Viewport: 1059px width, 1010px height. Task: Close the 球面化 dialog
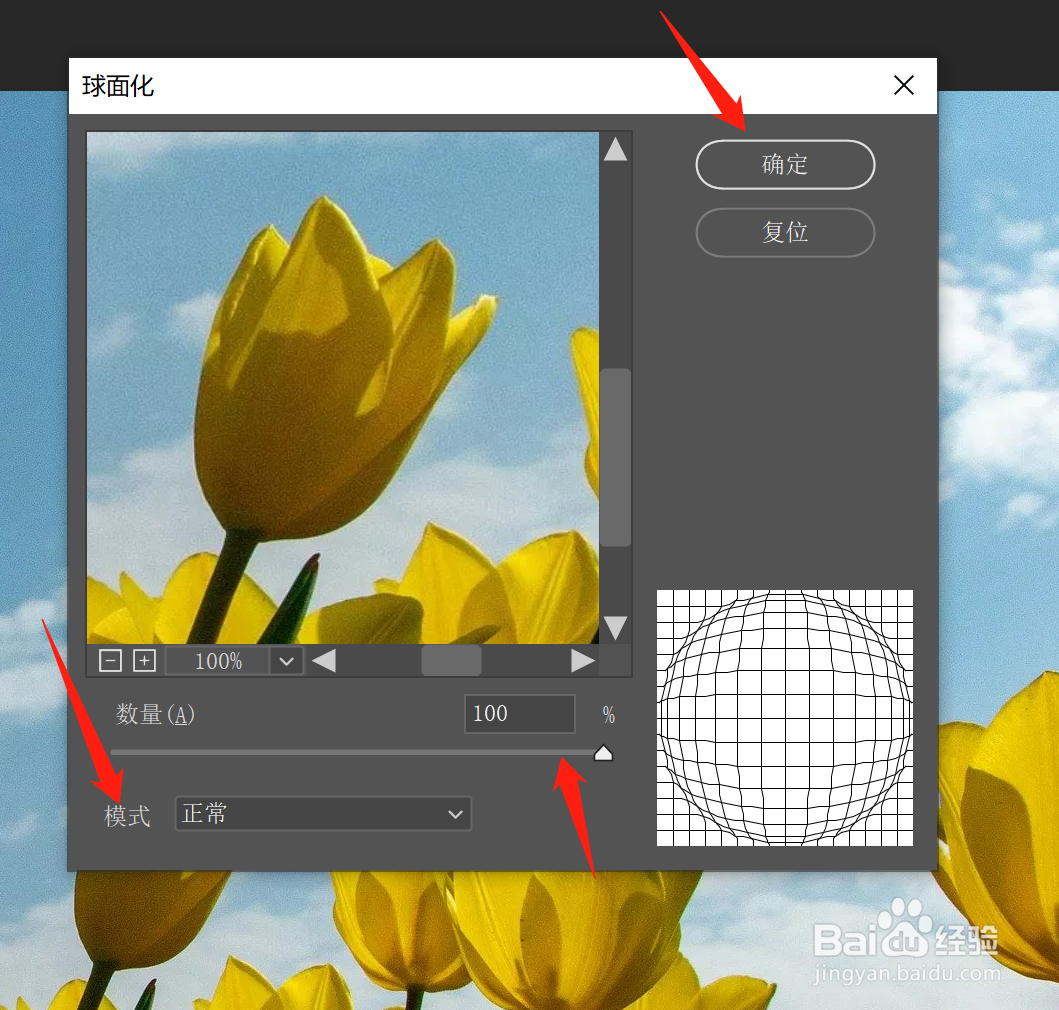click(x=904, y=85)
